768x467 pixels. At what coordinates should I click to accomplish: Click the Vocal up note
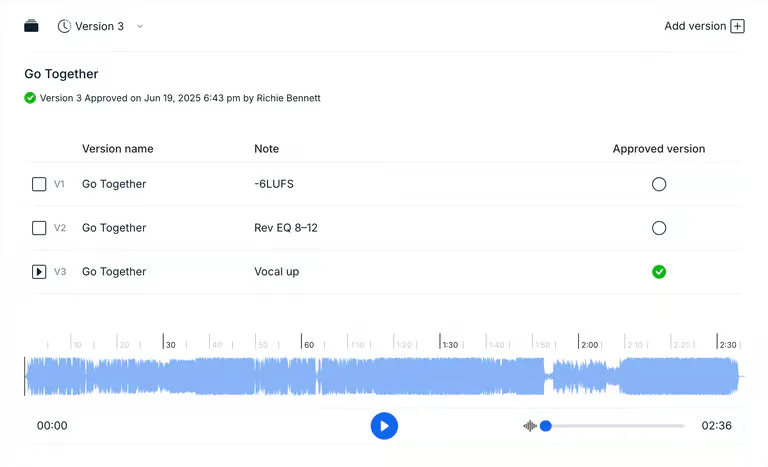(276, 272)
